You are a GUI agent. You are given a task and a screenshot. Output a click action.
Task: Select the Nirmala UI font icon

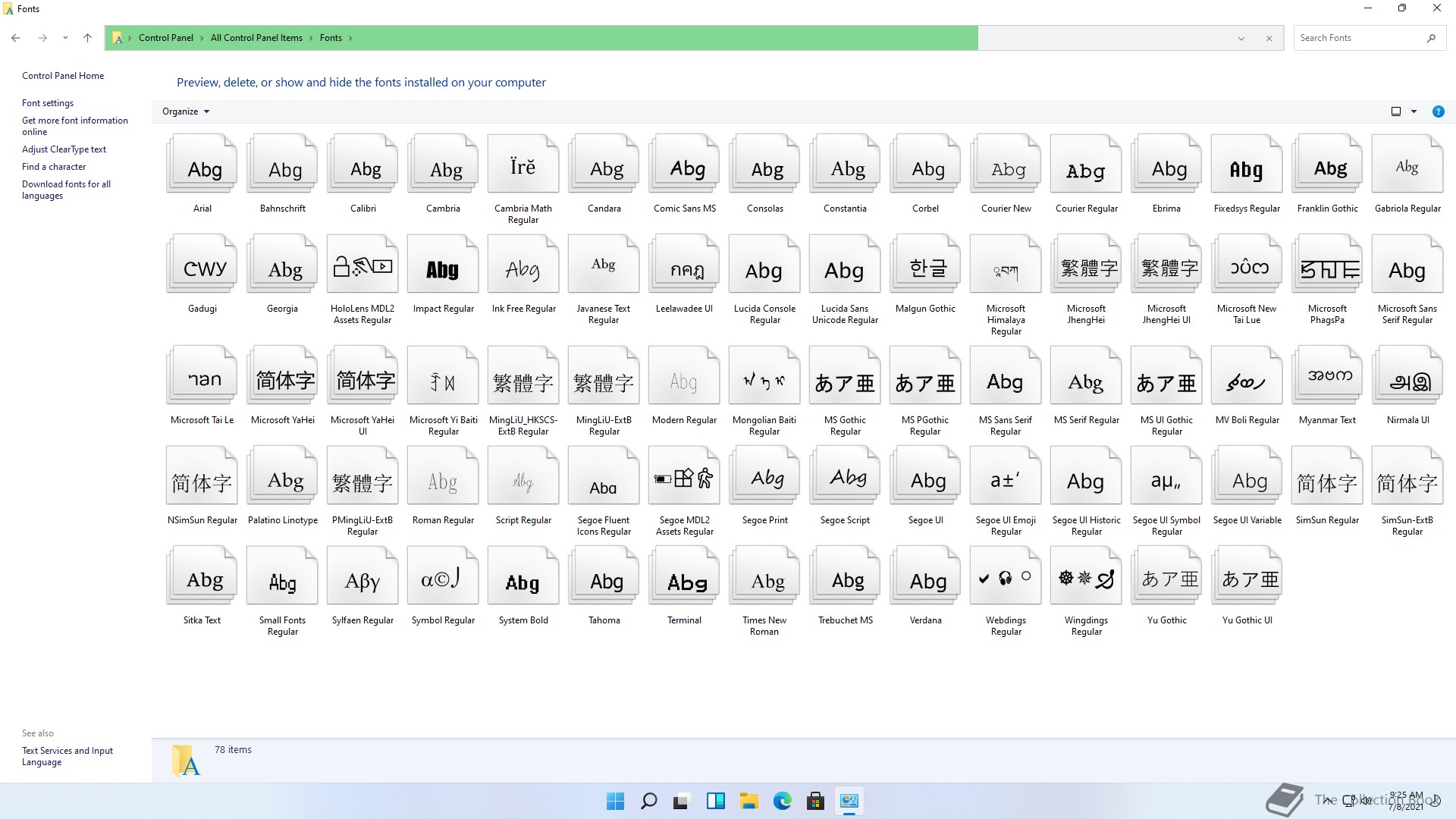click(1407, 376)
